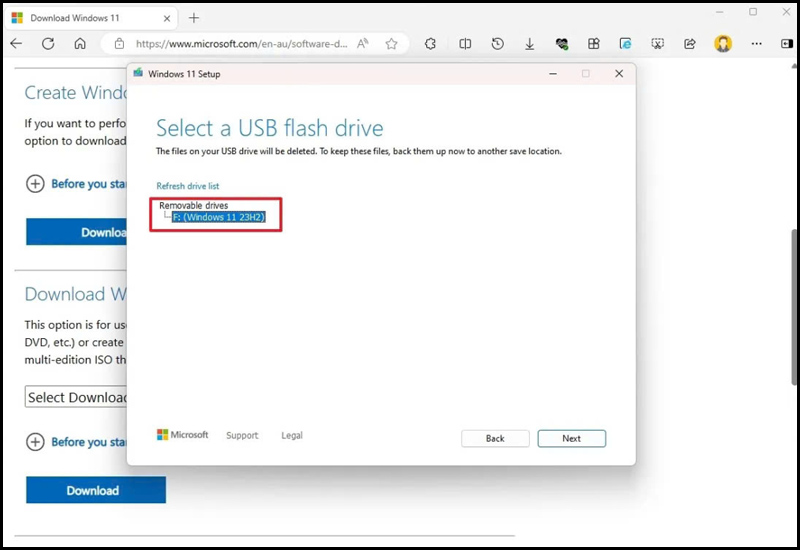Open the Downloads icon in toolbar
This screenshot has width=800, height=550.
[530, 44]
